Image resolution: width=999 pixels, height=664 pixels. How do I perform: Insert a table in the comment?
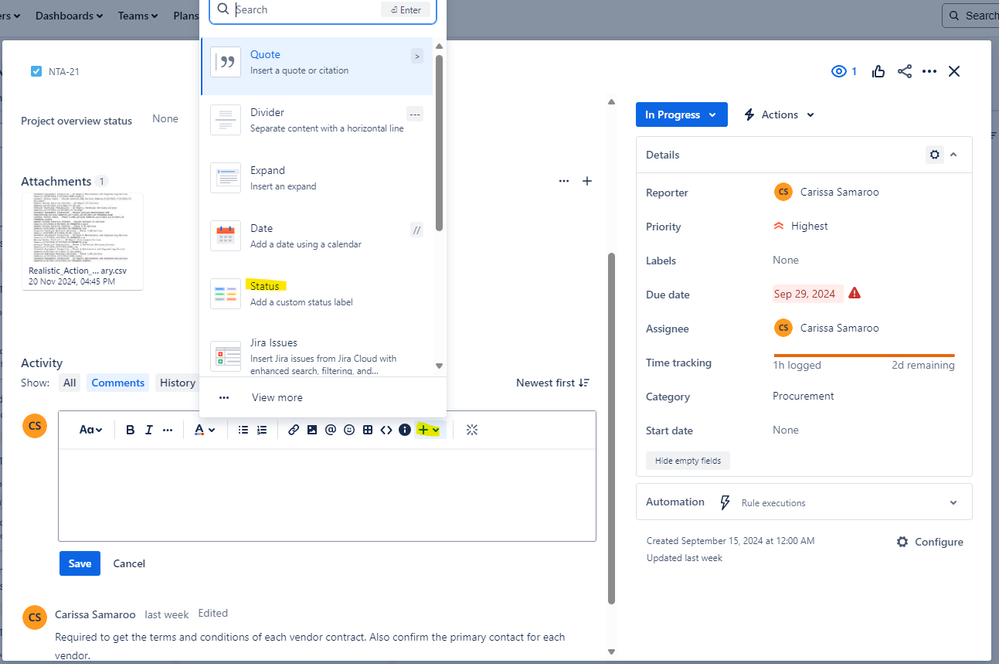(368, 430)
